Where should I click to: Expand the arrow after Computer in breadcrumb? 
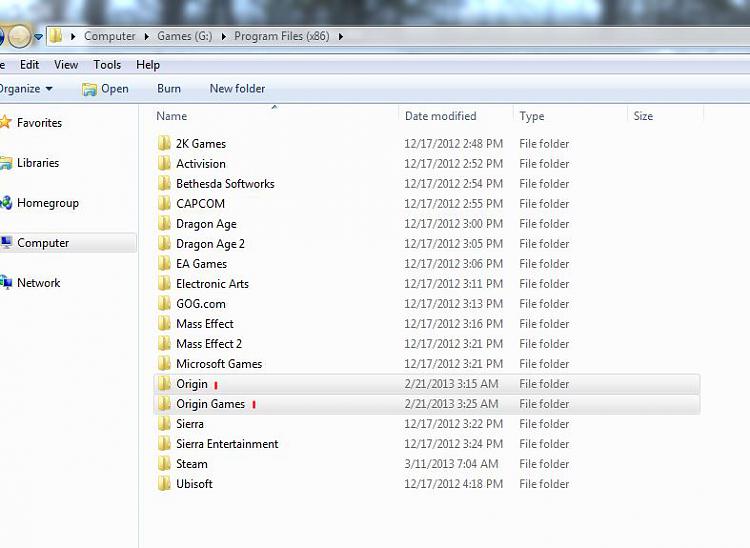[146, 36]
